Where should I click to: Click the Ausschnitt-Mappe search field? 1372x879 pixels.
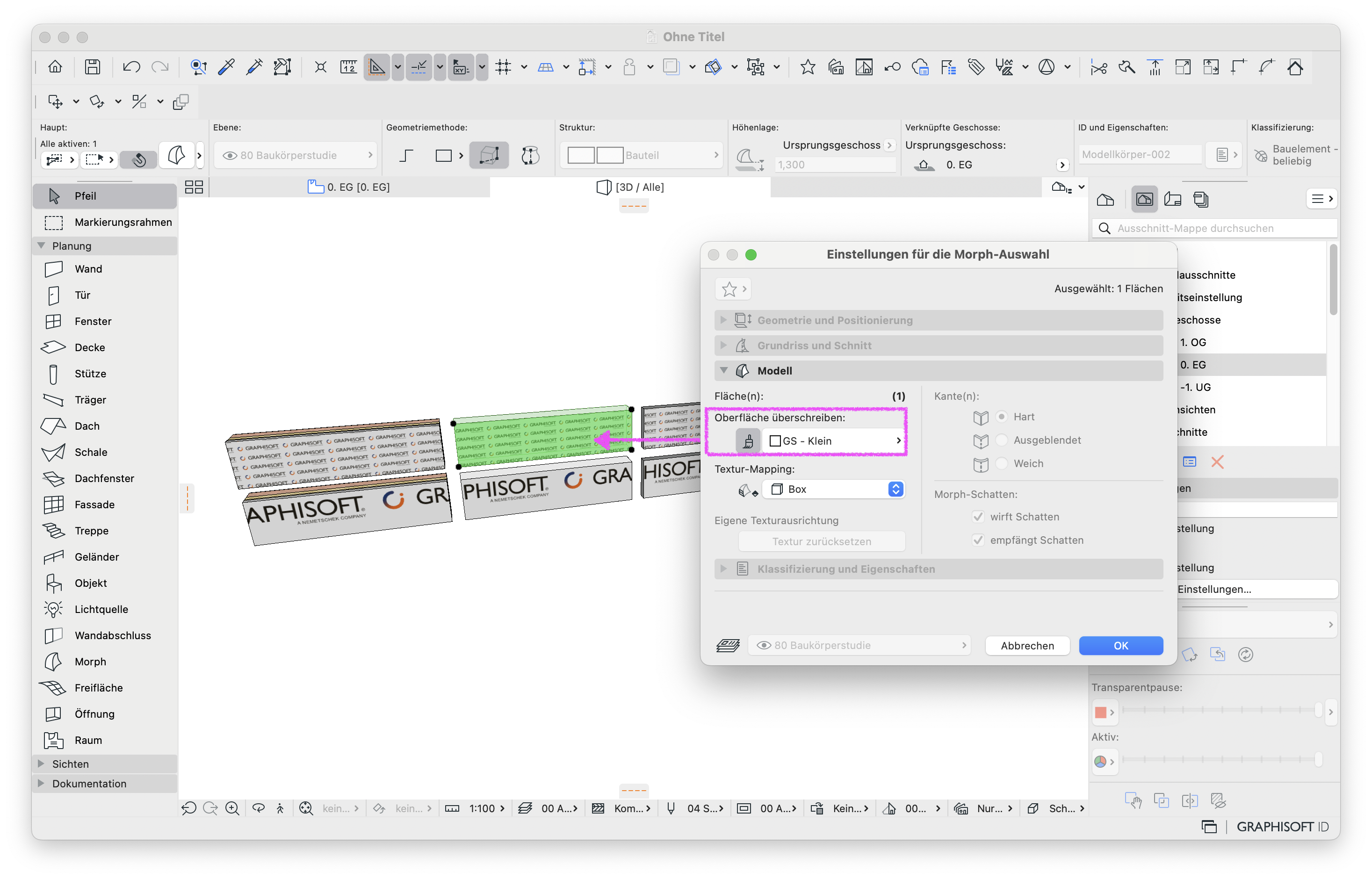pos(1214,228)
